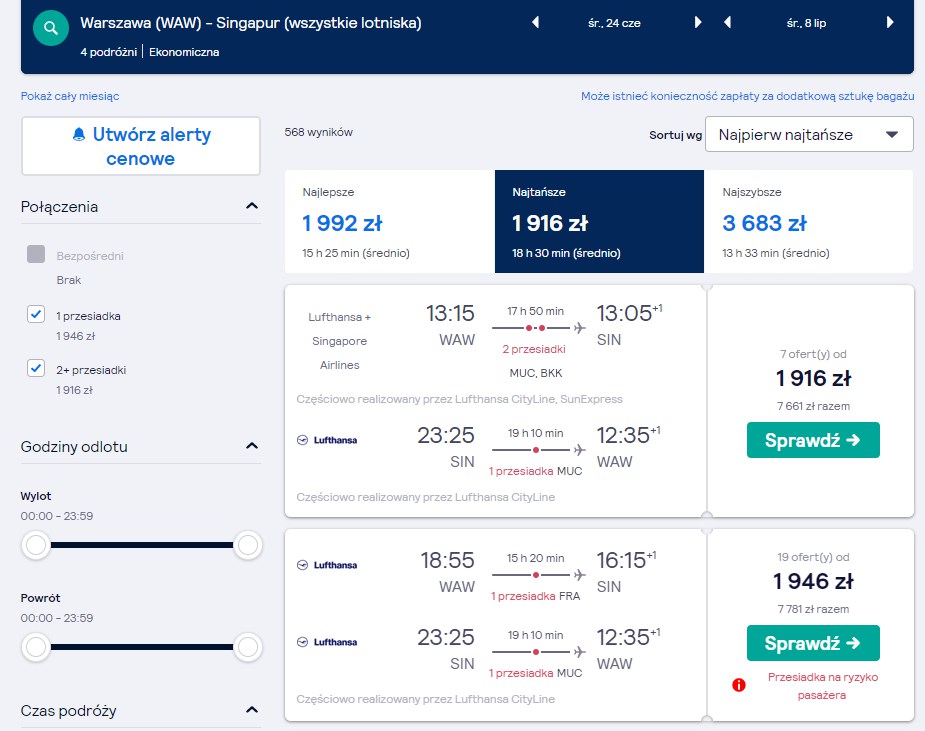Image resolution: width=925 pixels, height=731 pixels.
Task: Open the Sortuj wg dropdown
Action: pos(809,135)
